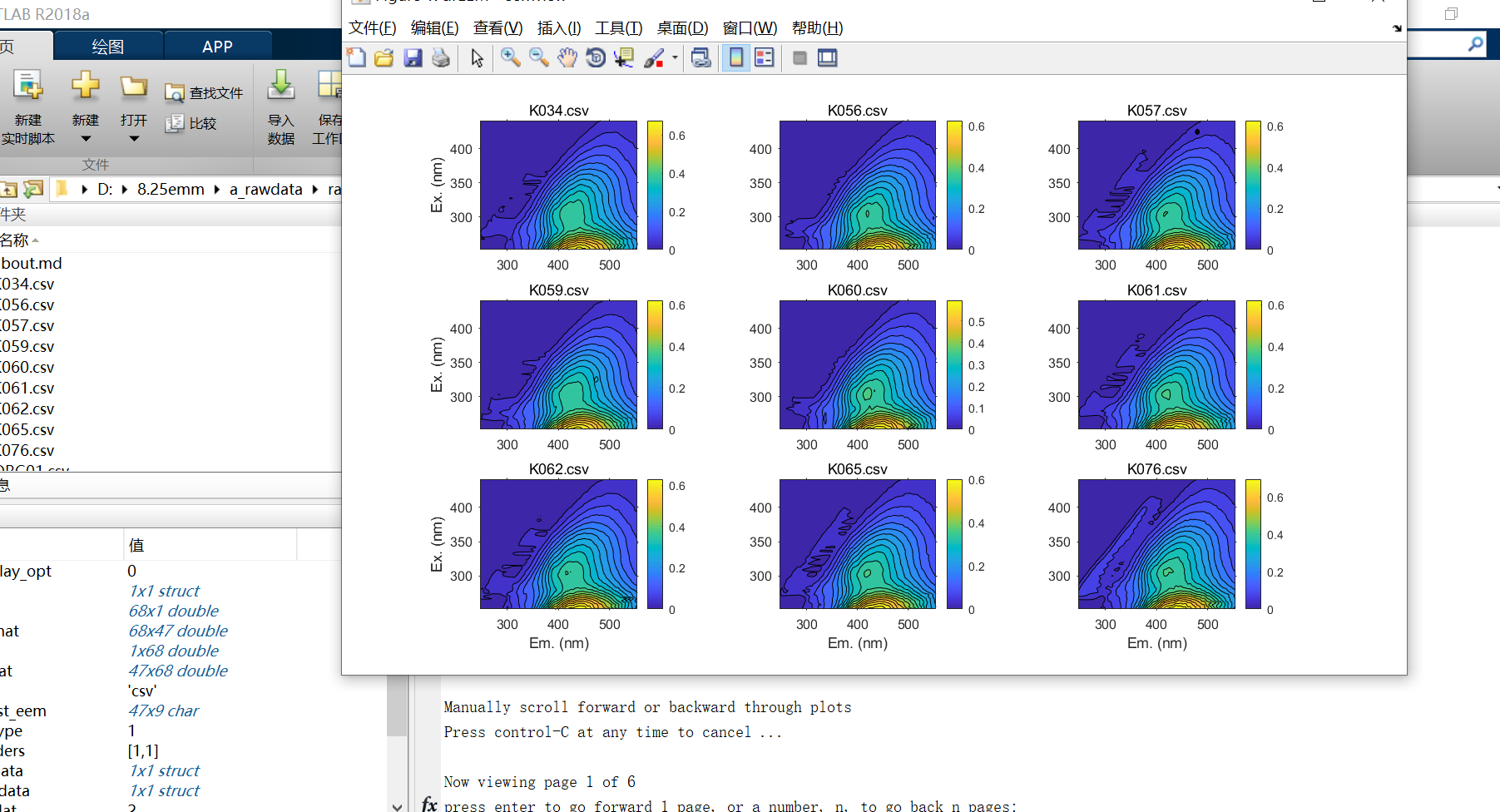1500x812 pixels.
Task: Click the New Figure icon
Action: tap(356, 57)
